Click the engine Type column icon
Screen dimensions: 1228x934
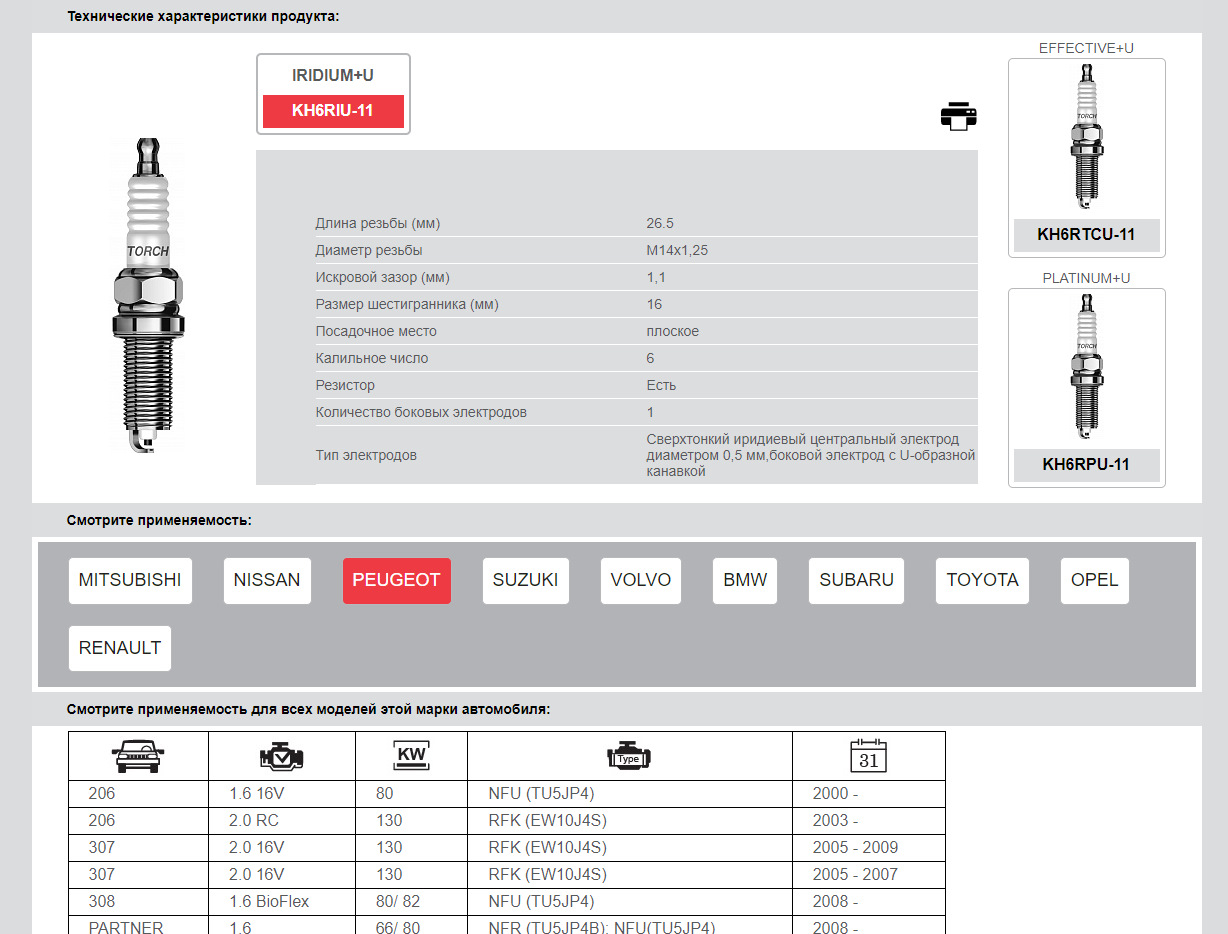629,757
